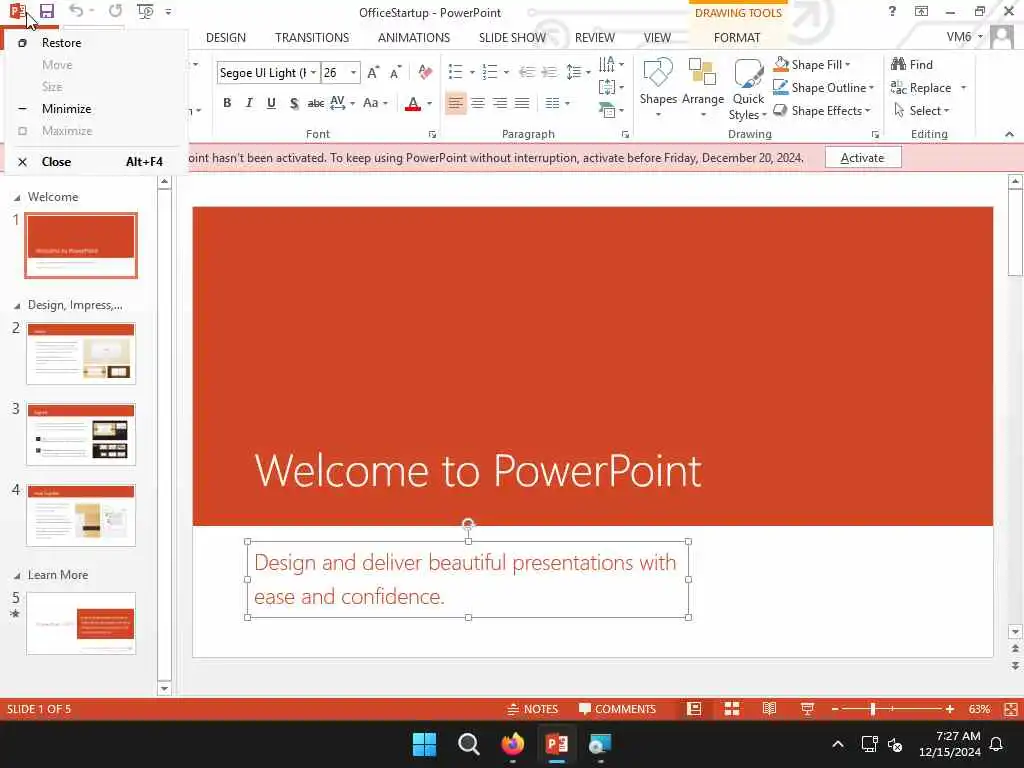
Task: Apply red Font Color swatch
Action: pyautogui.click(x=413, y=103)
